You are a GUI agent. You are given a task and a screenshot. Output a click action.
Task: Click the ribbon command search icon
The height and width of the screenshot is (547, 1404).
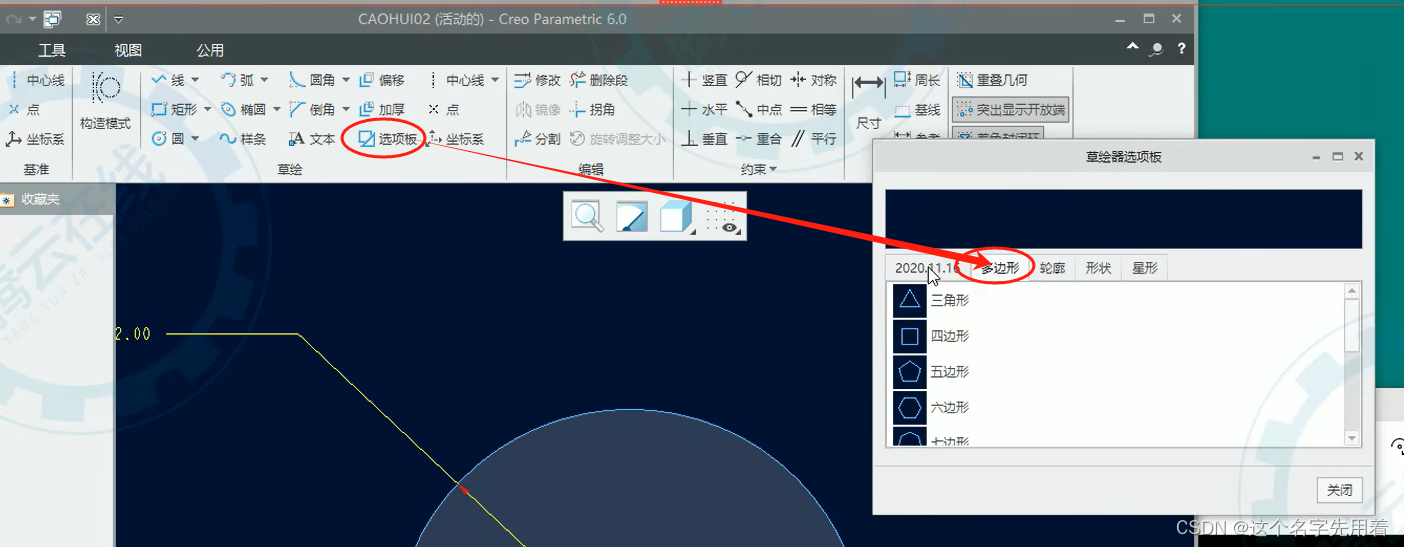(1156, 48)
